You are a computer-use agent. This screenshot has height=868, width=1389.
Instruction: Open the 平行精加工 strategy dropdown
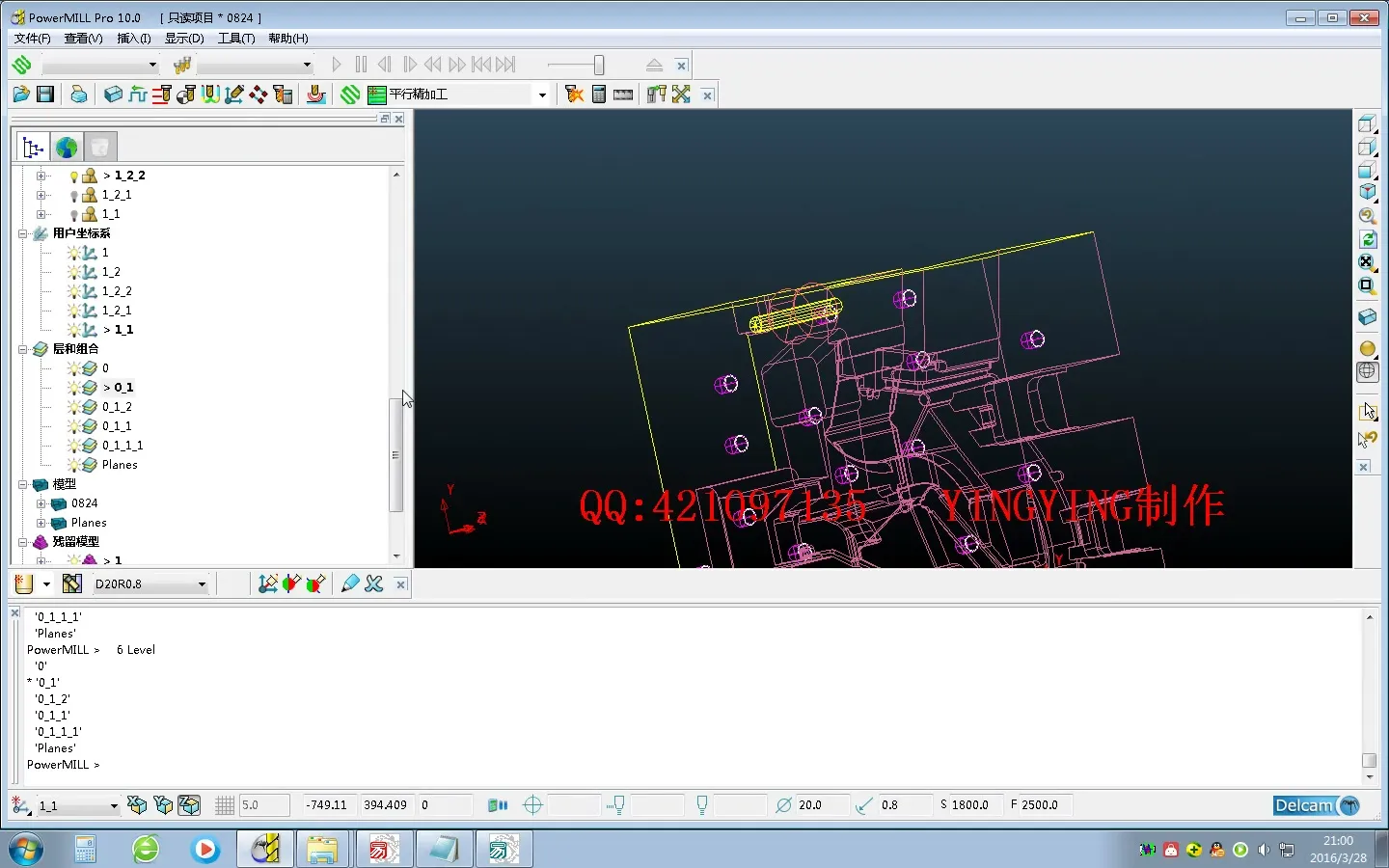pyautogui.click(x=542, y=95)
